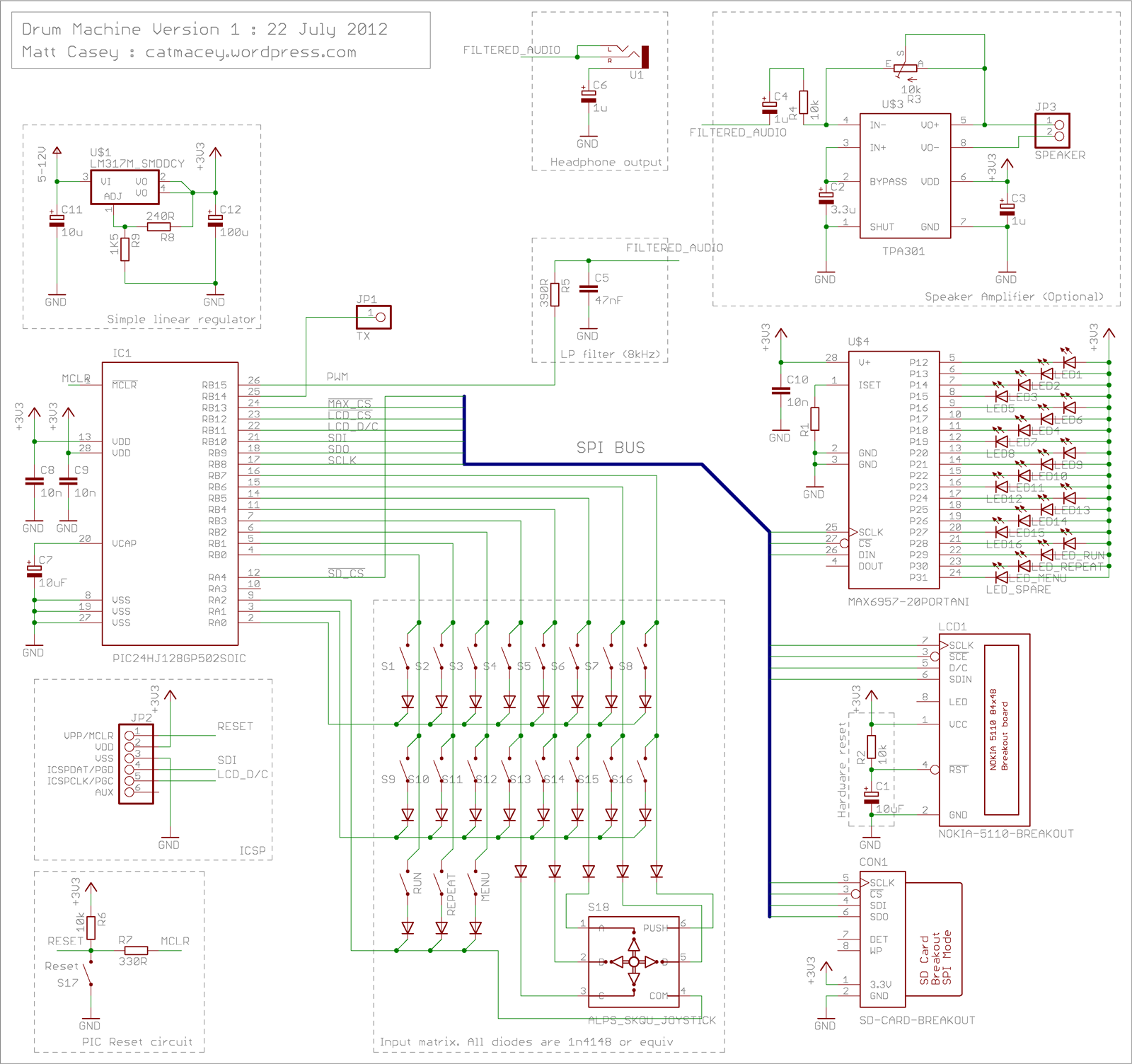Viewport: 1132px width, 1064px height.
Task: Click the C12 100u capacitor
Action: click(x=214, y=221)
